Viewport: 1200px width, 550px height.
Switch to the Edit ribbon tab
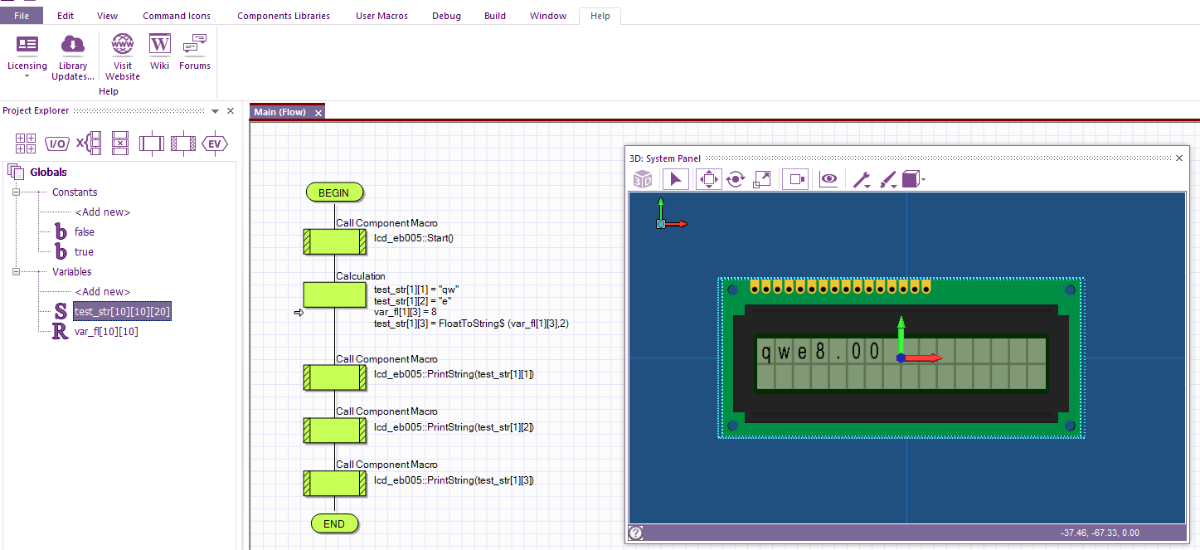(x=65, y=16)
